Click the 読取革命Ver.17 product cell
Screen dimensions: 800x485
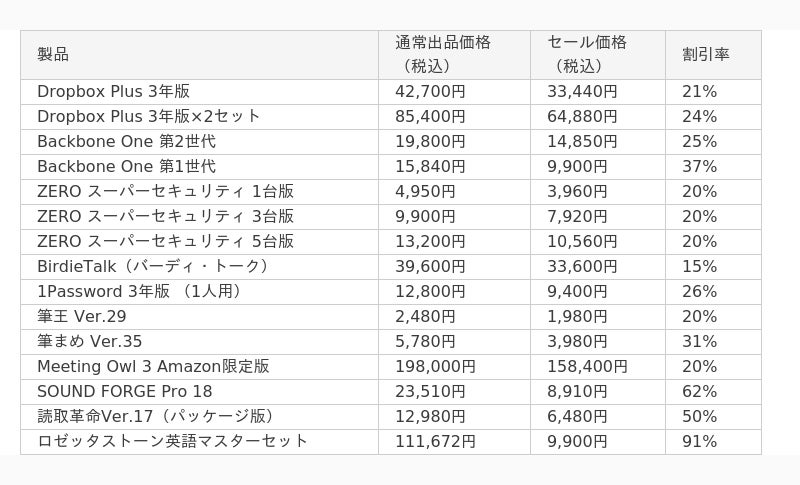(x=199, y=417)
